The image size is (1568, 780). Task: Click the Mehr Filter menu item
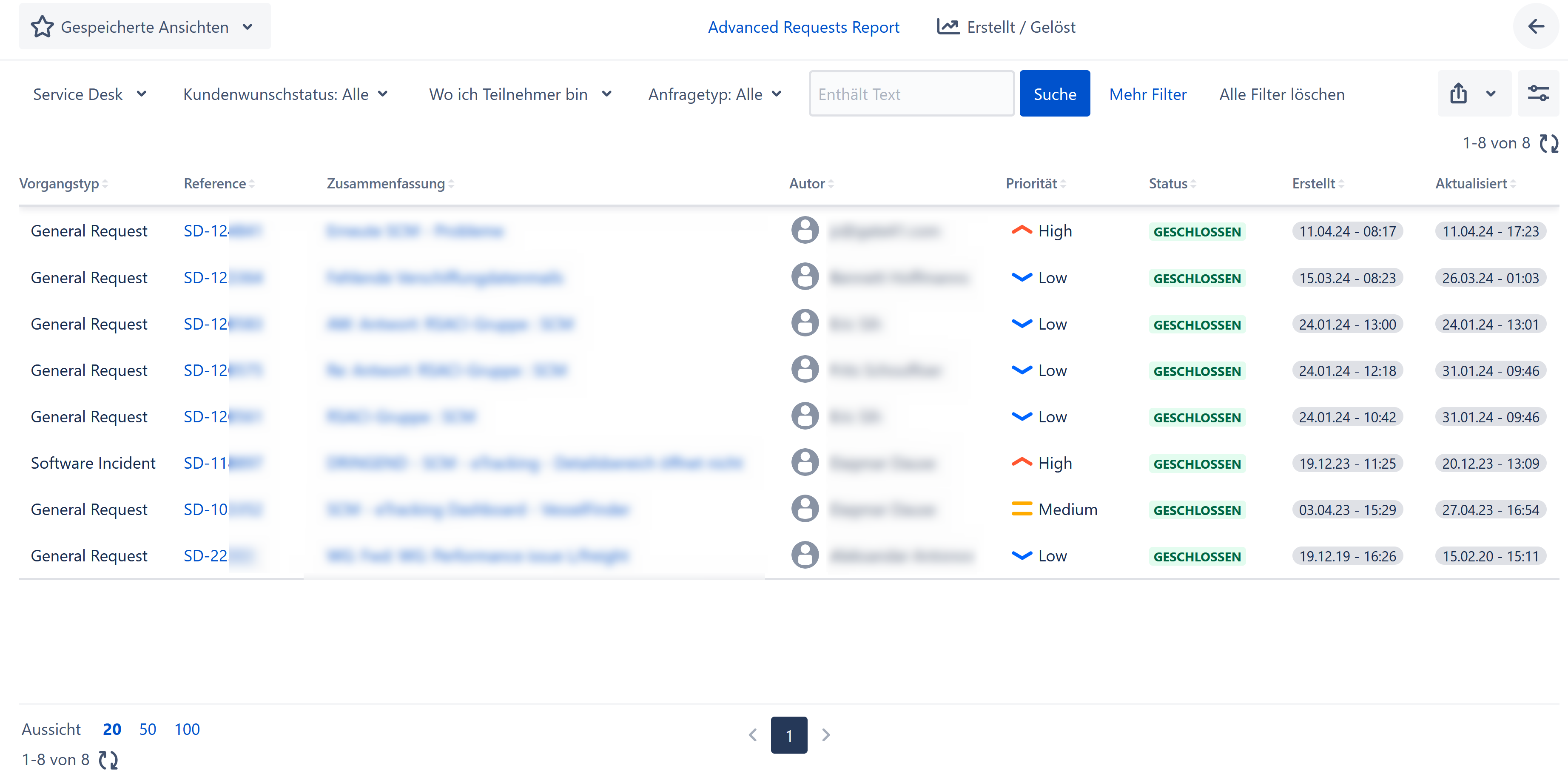click(1148, 93)
